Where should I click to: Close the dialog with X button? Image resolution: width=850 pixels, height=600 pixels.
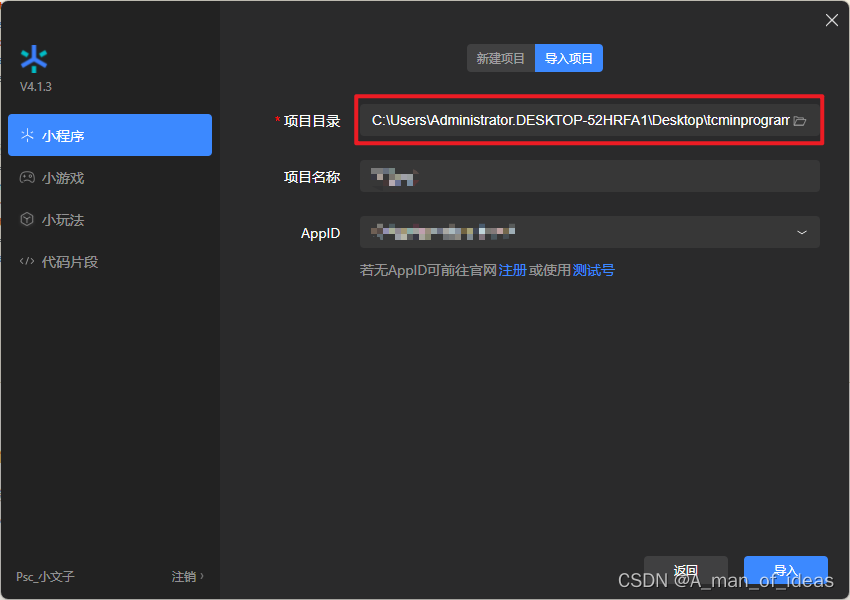point(832,21)
